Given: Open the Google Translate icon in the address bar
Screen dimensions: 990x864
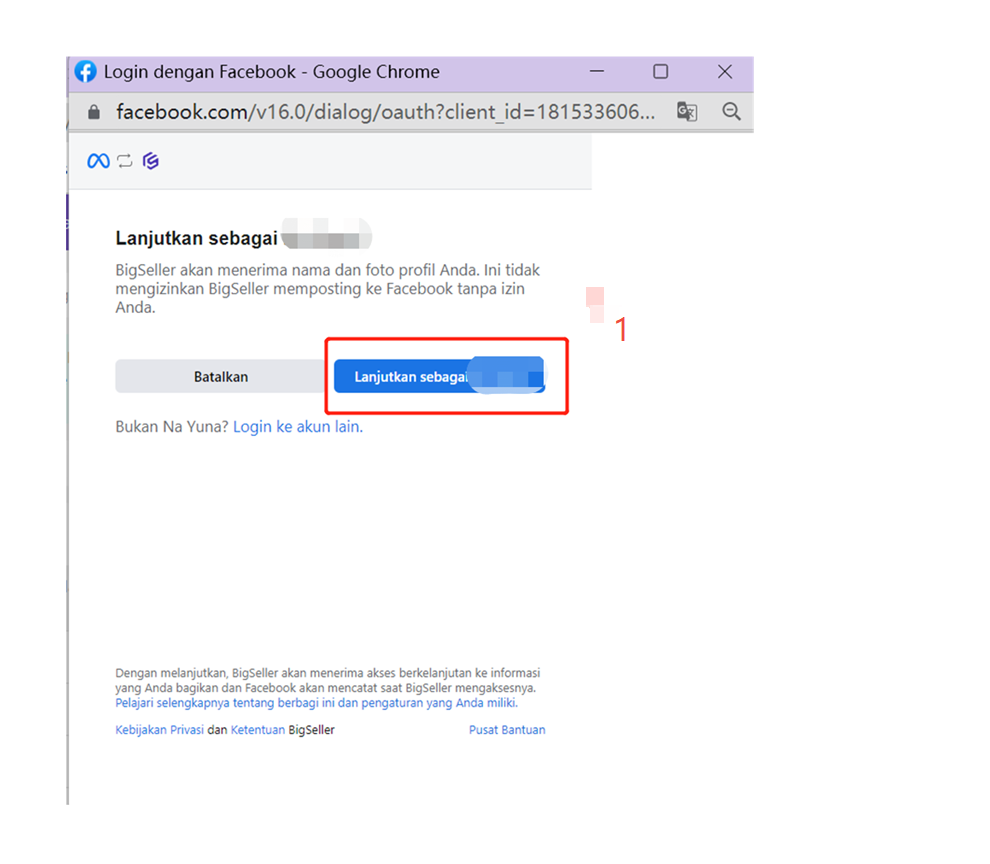Looking at the screenshot, I should (x=687, y=112).
